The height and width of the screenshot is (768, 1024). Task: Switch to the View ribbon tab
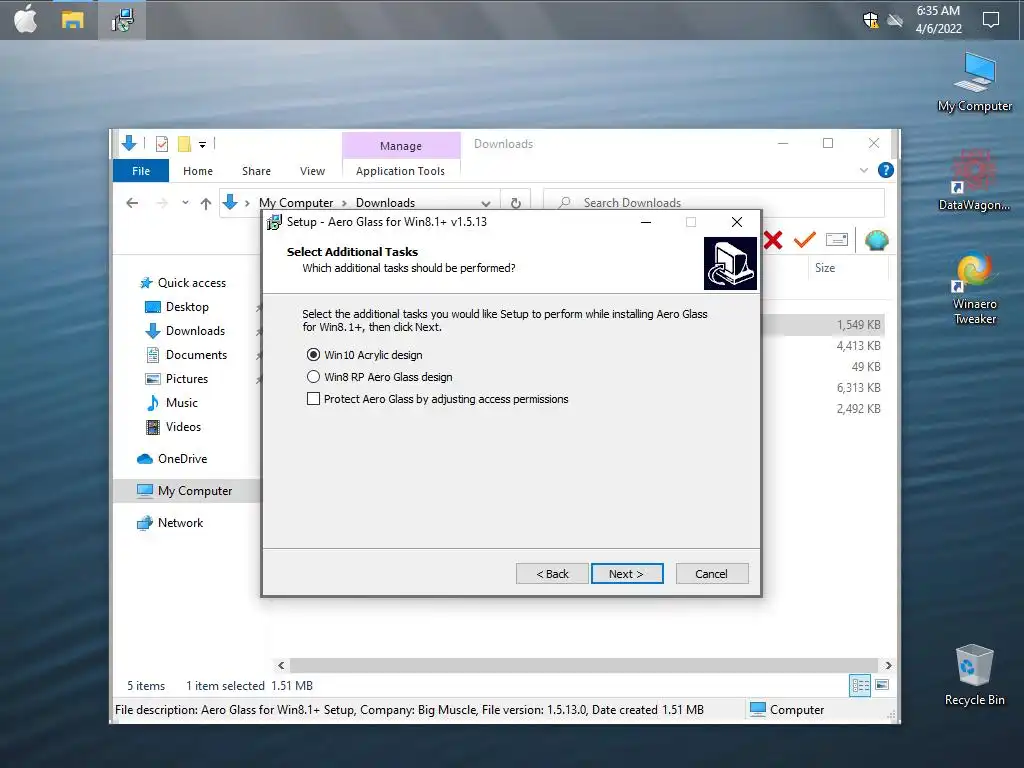pos(312,170)
